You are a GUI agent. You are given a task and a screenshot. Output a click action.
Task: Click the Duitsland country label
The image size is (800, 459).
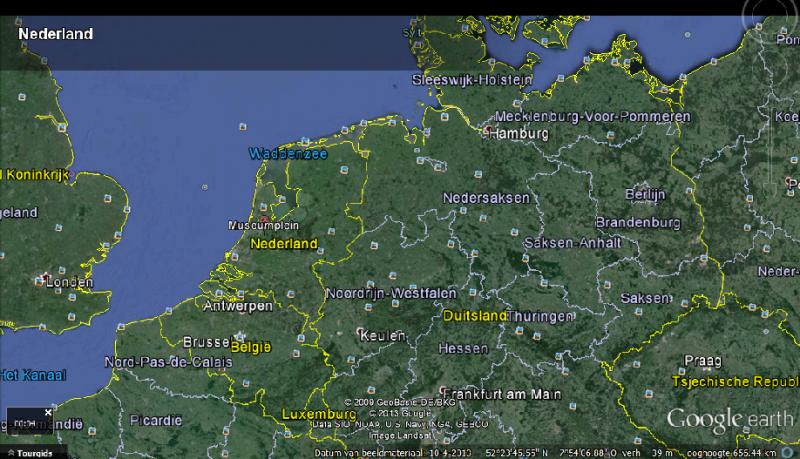click(475, 315)
